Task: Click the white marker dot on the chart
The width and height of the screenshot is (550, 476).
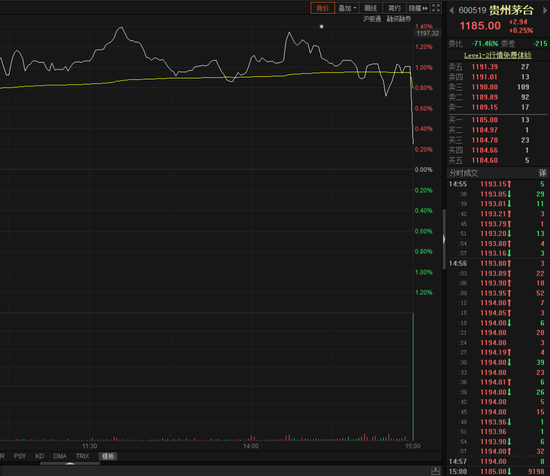Action: (x=321, y=26)
